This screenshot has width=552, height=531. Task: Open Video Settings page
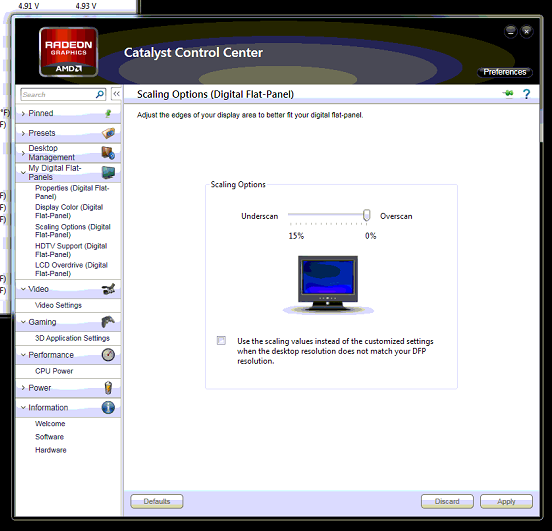58,305
